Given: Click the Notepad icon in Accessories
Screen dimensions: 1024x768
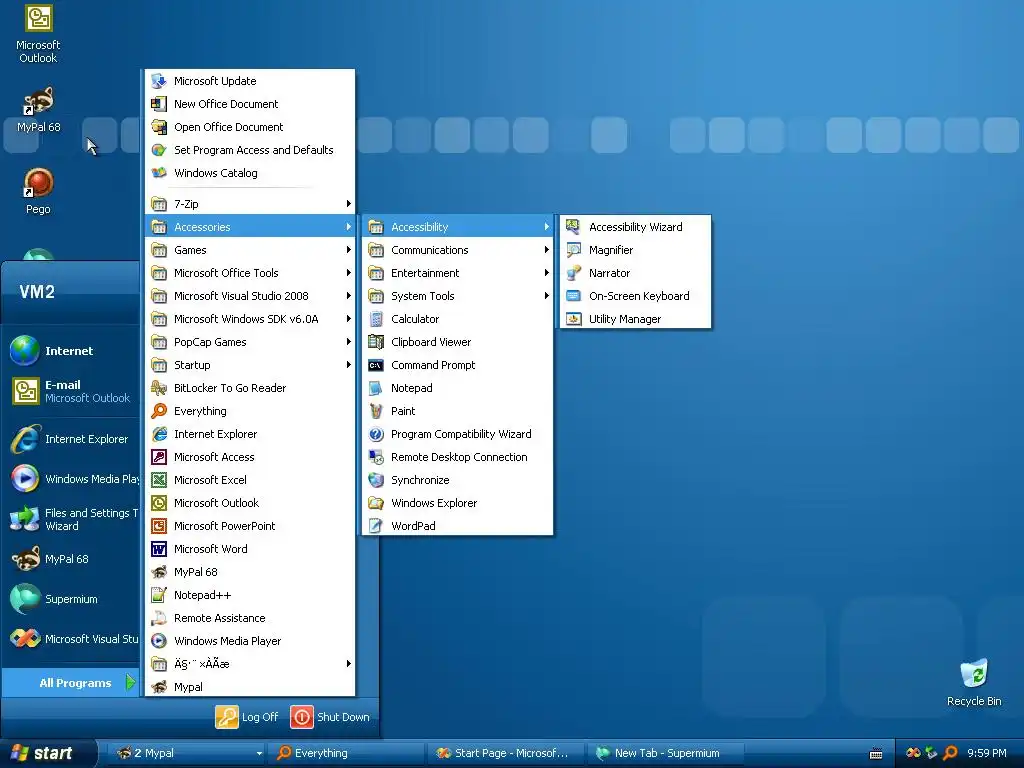Looking at the screenshot, I should [376, 388].
